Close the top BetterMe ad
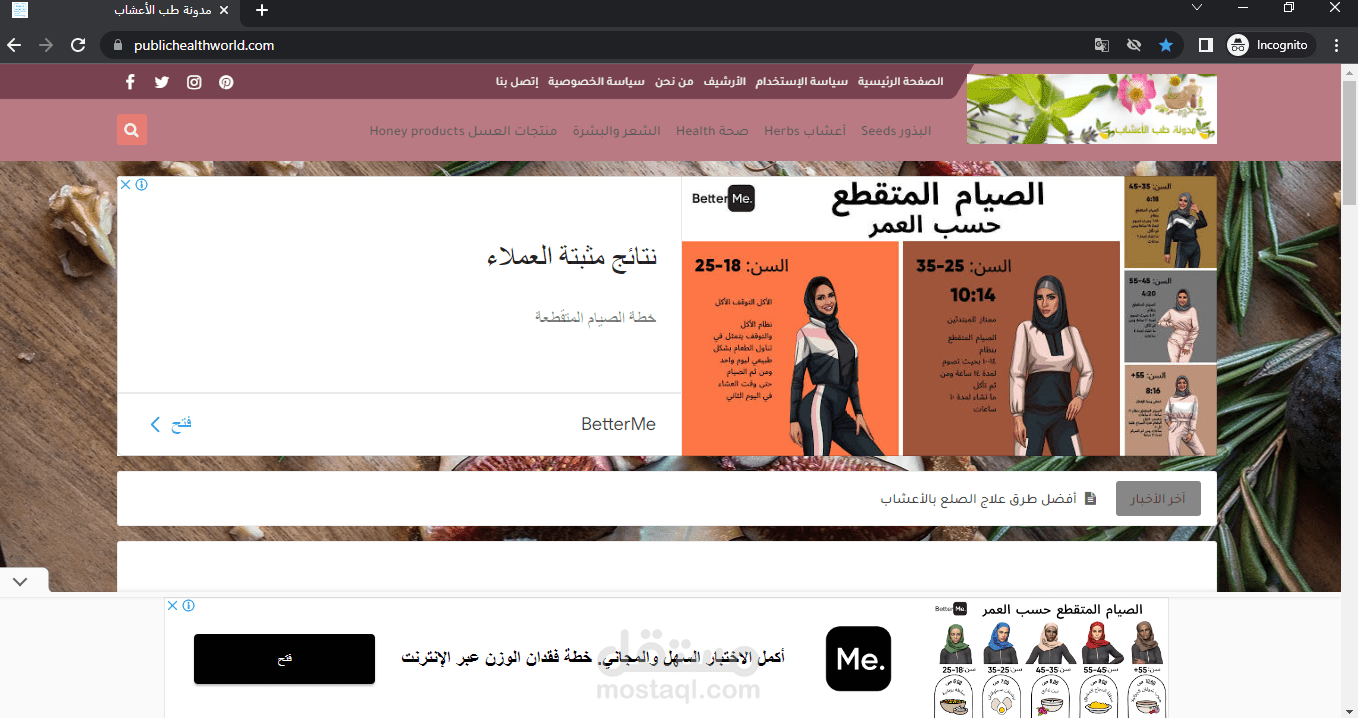This screenshot has height=718, width=1358. tap(125, 185)
